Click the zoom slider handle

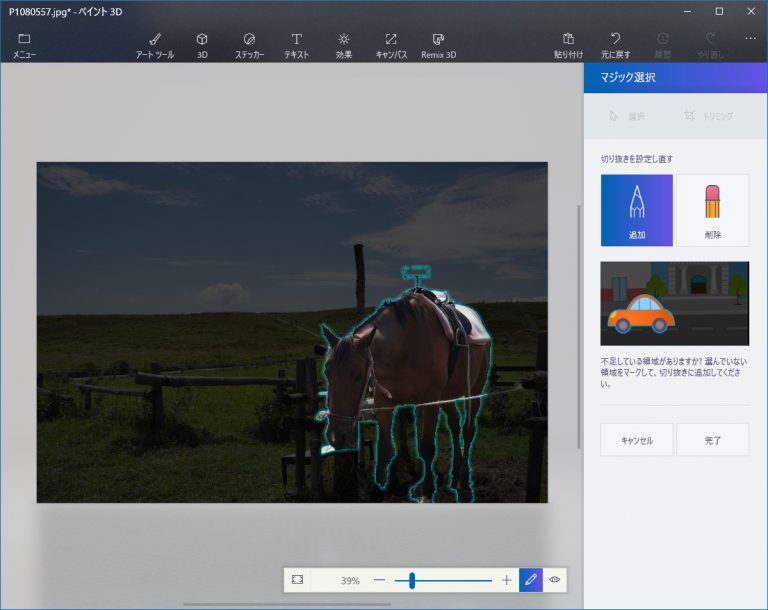412,580
